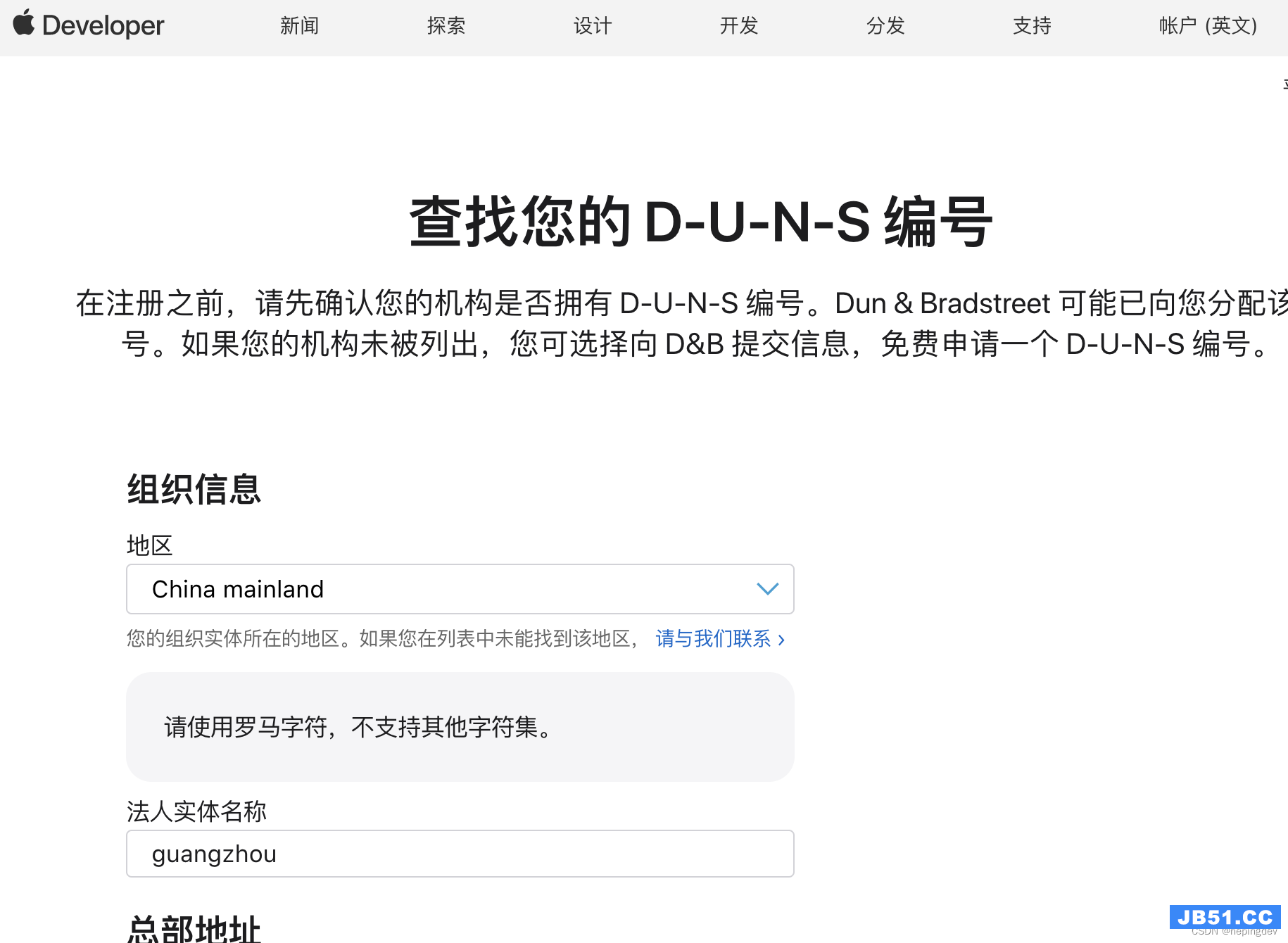Click the blue chevron in region selector
Screen dimensions: 1288x943
767,589
